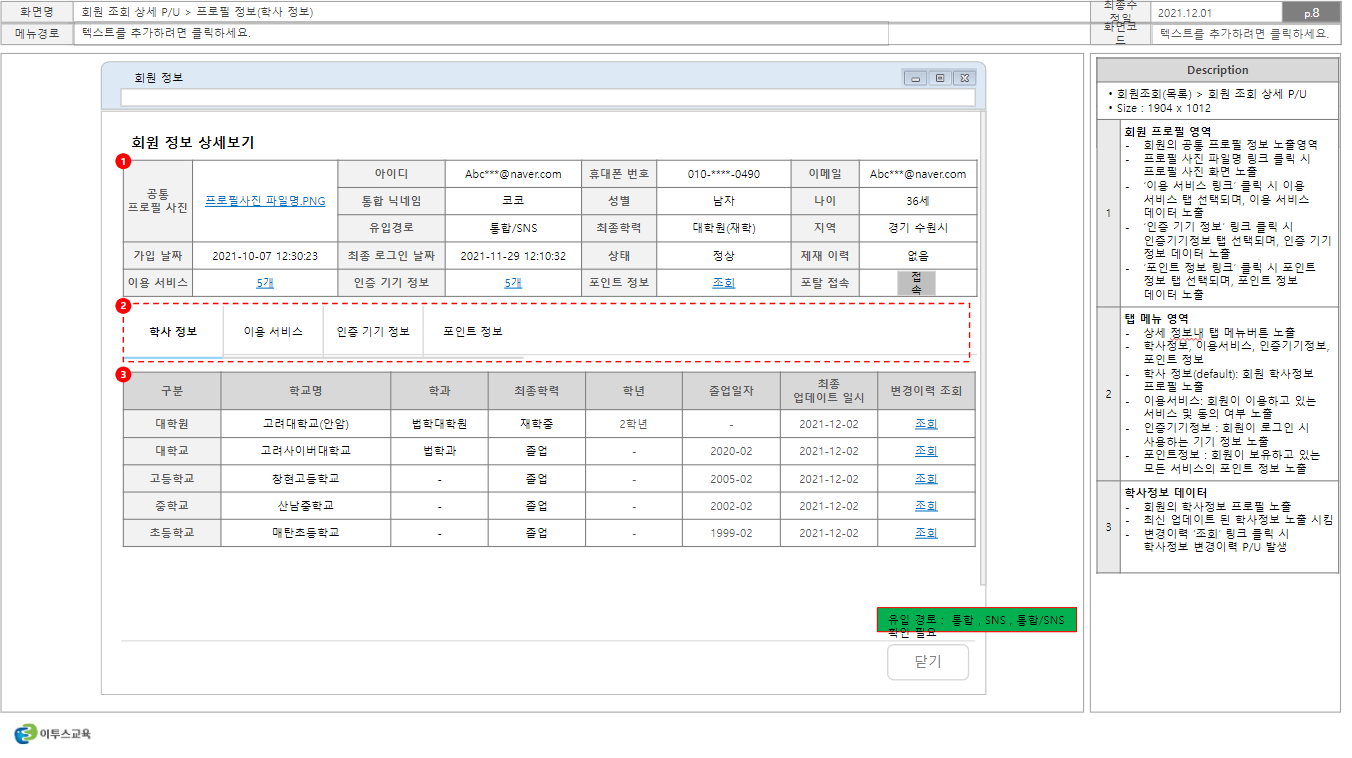Switch to the 포인트 정보 tab
Viewport: 1352px width, 758px height.
click(x=473, y=331)
